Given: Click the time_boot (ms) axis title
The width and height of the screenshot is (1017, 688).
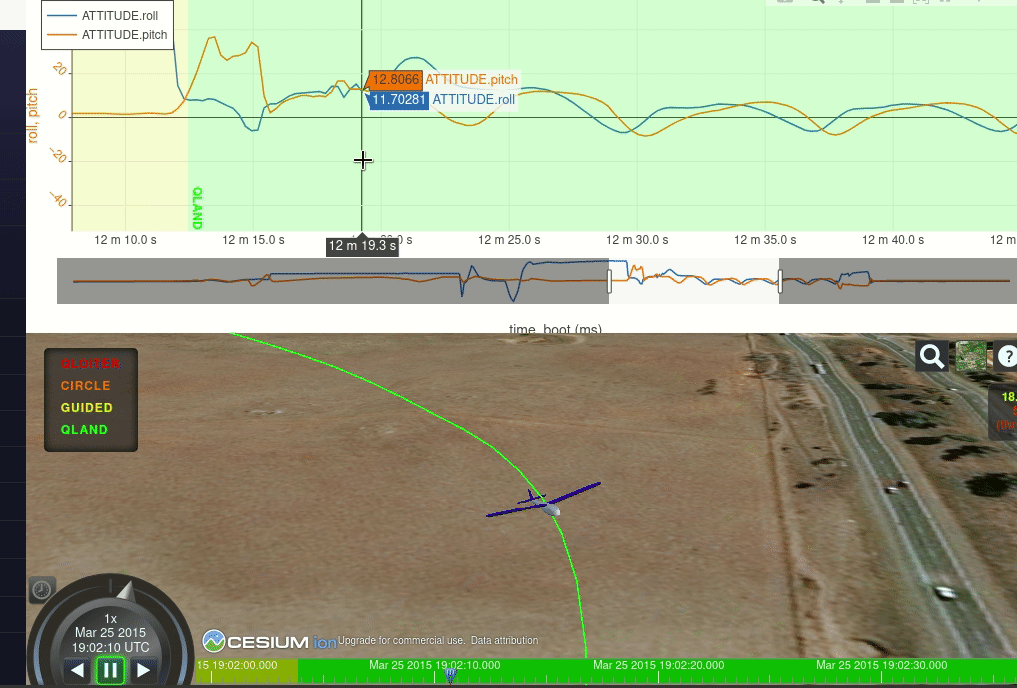Looking at the screenshot, I should point(555,329).
